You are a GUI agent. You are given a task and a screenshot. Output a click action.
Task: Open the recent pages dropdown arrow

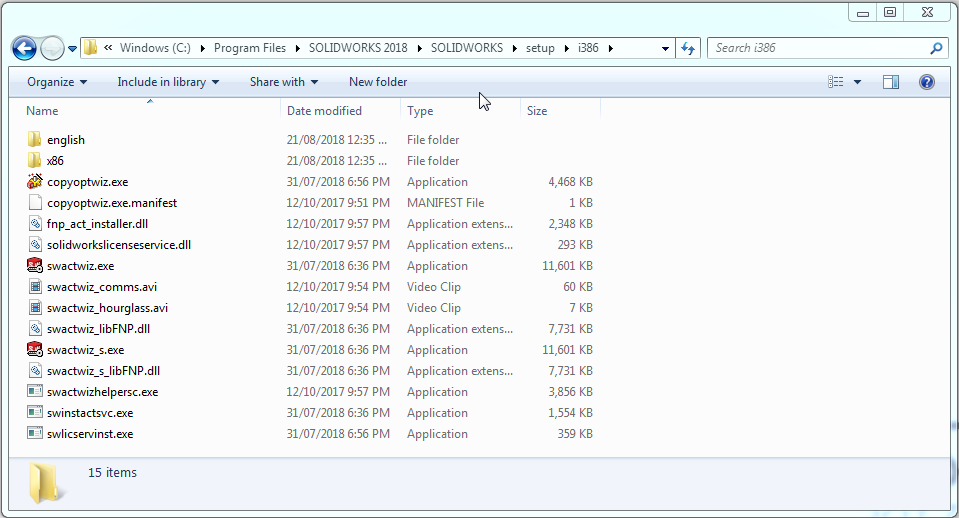coord(72,48)
